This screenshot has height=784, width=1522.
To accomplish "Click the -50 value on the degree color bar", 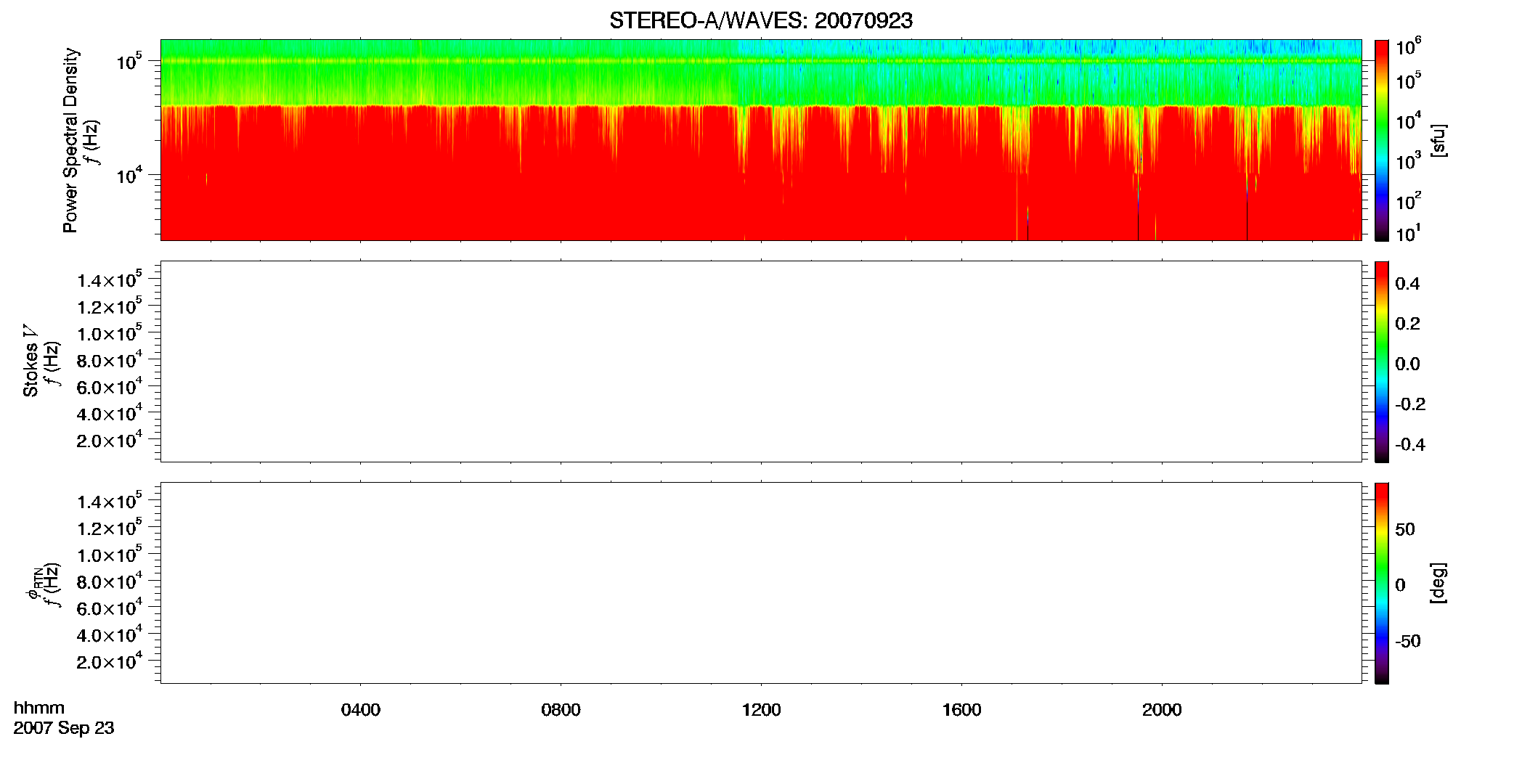I will click(1408, 642).
